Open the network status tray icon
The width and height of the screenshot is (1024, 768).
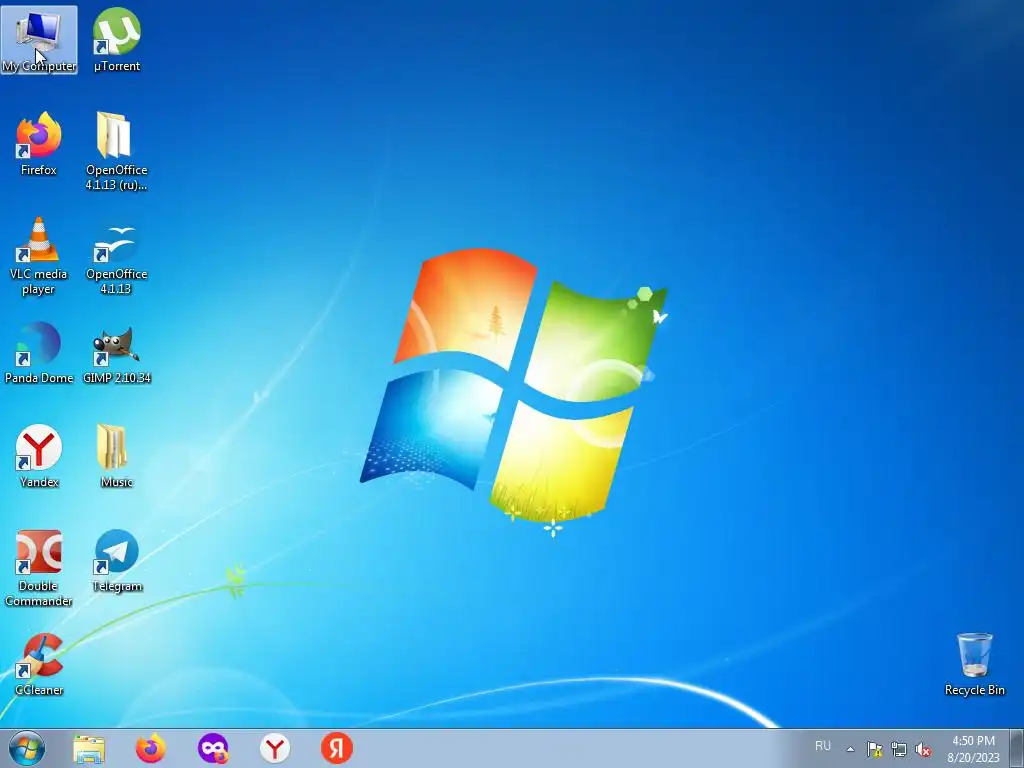coord(899,749)
